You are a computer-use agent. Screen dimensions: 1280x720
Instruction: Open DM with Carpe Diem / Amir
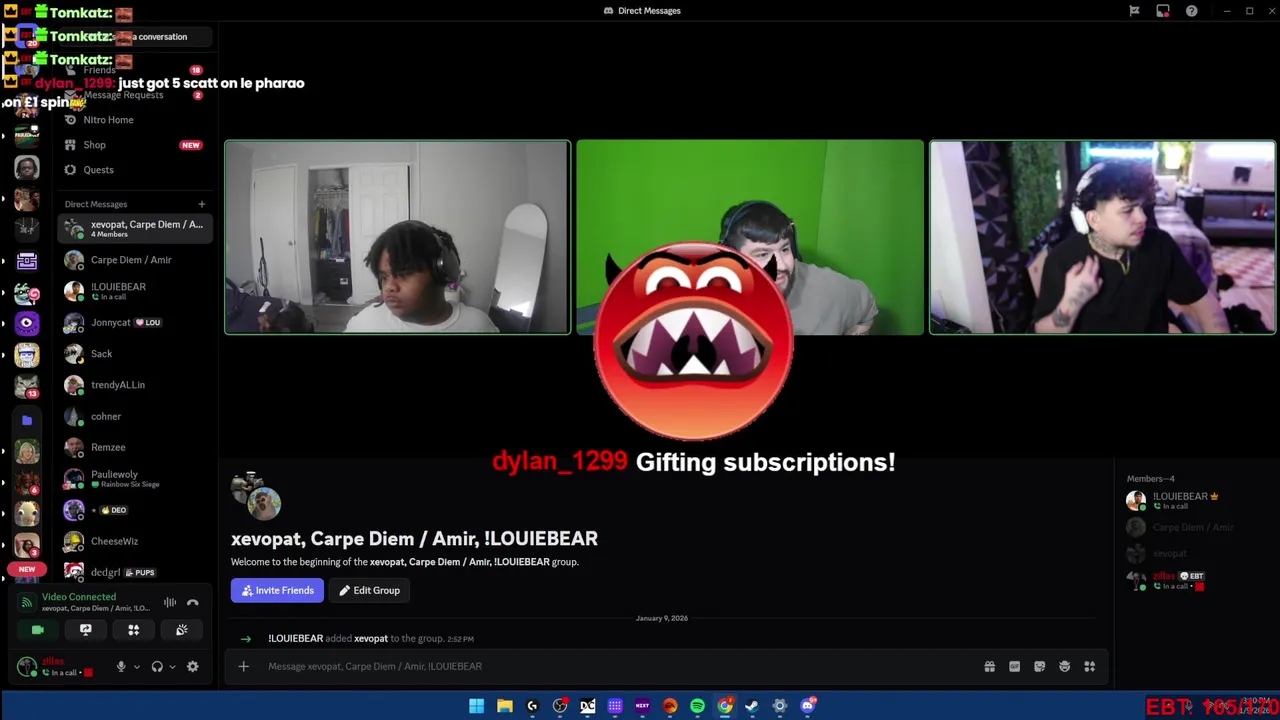pyautogui.click(x=133, y=260)
